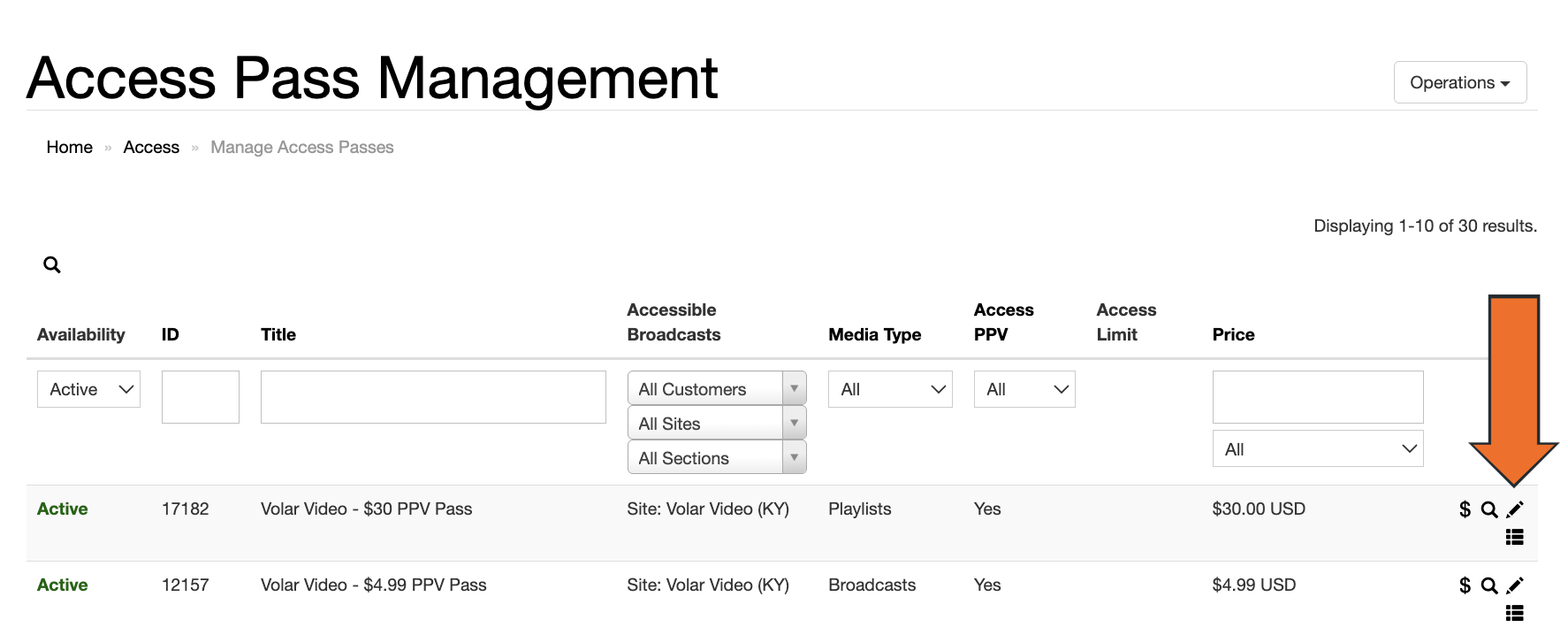Open the Media Type filter dropdown
The width and height of the screenshot is (1568, 635).
click(x=890, y=389)
